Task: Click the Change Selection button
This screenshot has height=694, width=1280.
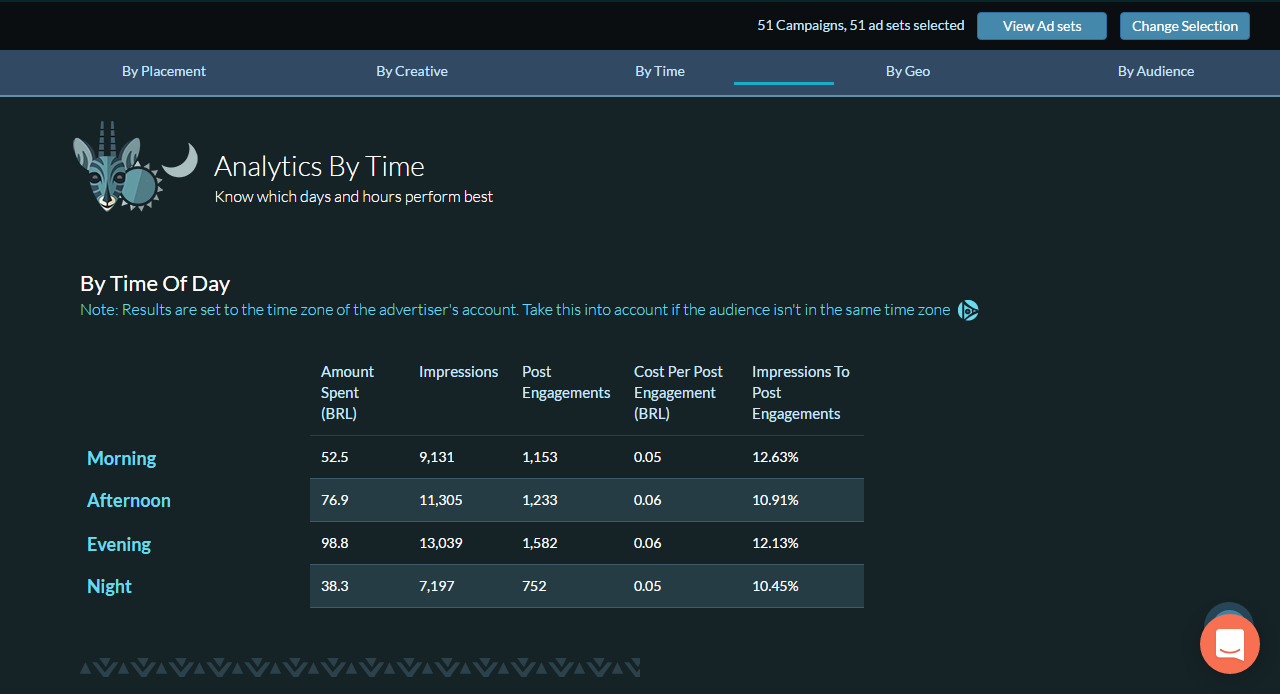Action: tap(1185, 26)
